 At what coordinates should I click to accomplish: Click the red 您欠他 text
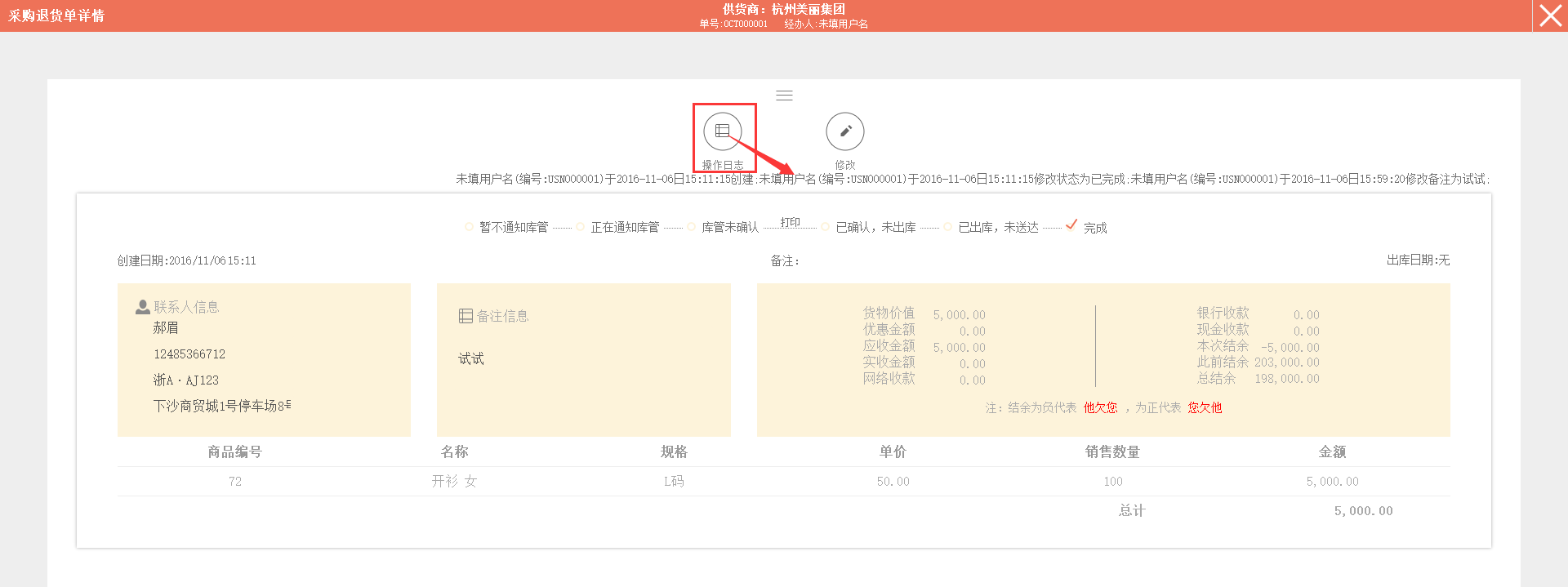1205,407
